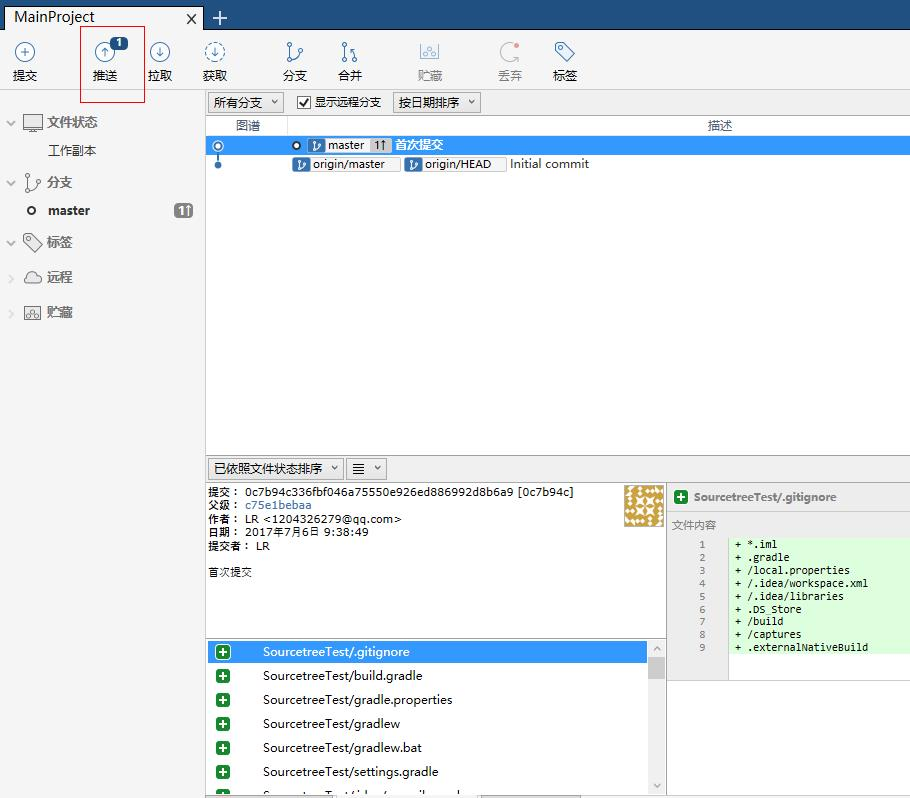Expand the 远程 sidebar section
Image resolution: width=910 pixels, height=798 pixels.
[10, 278]
